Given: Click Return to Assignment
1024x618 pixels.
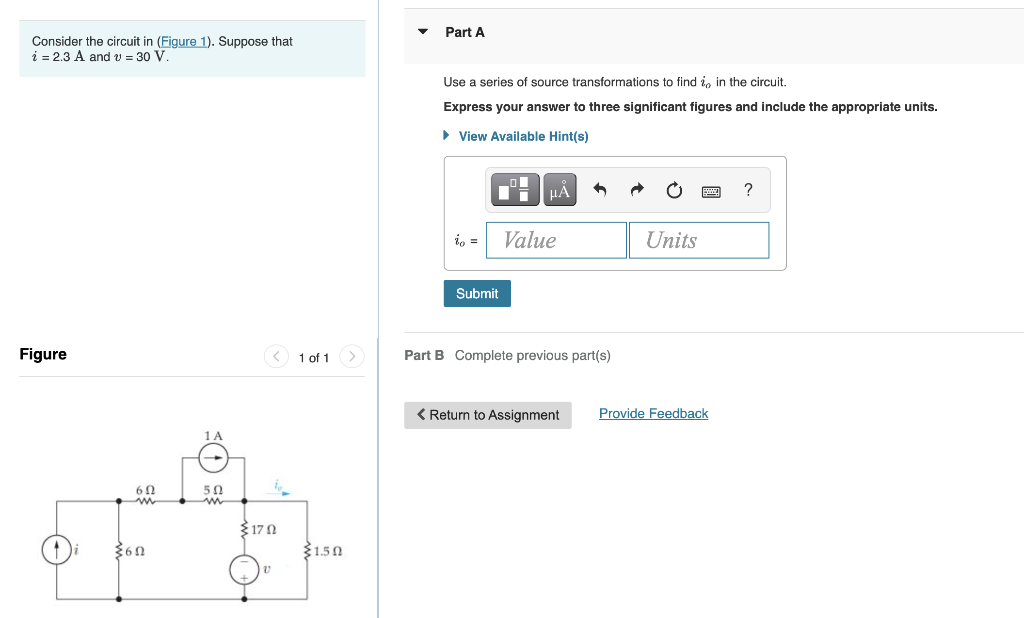Looking at the screenshot, I should 488,415.
